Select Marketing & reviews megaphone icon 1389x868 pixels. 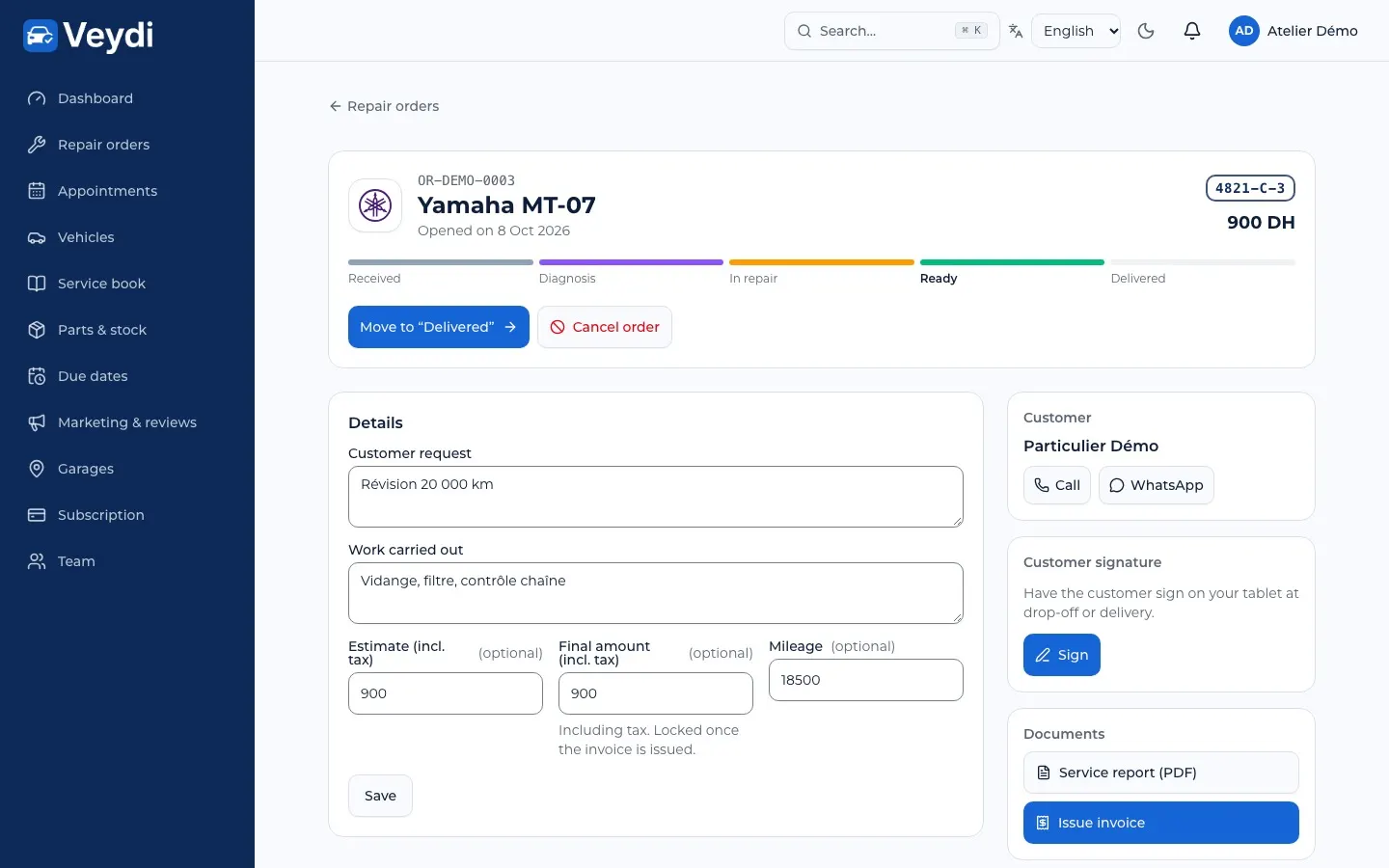coord(37,422)
